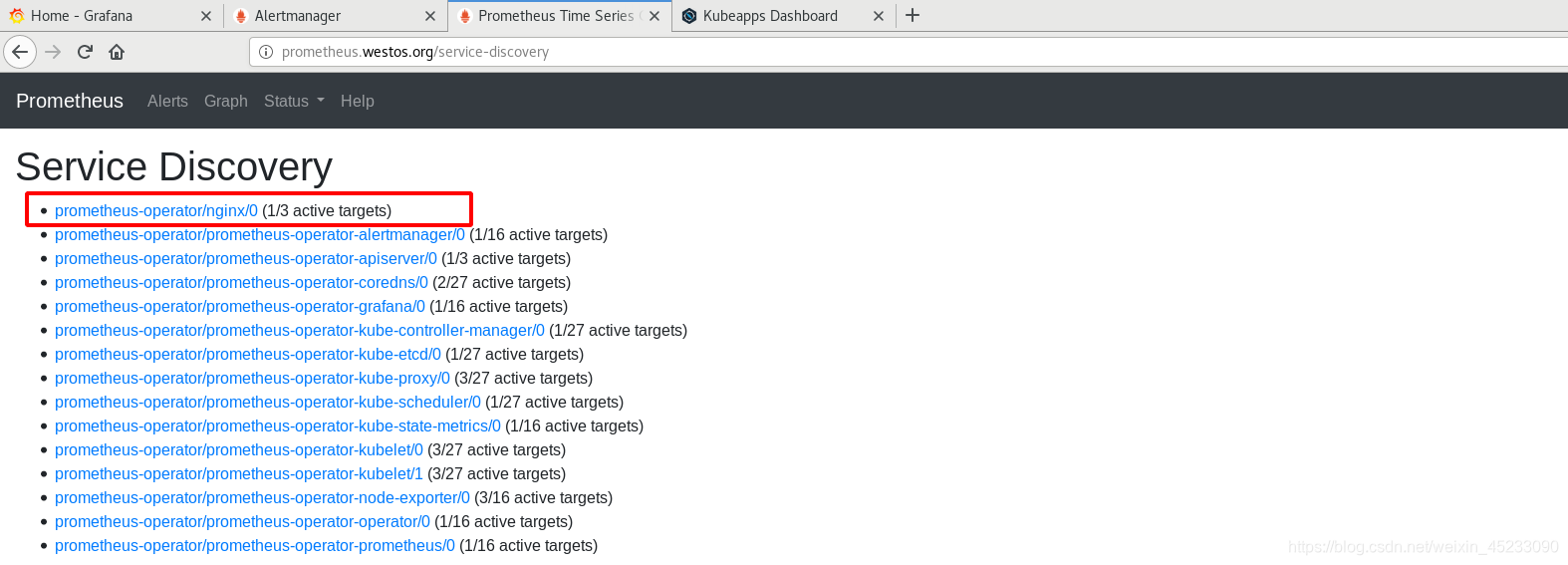Image resolution: width=1568 pixels, height=565 pixels.
Task: Open the prometheus-operator-kubelet/0 link
Action: point(239,449)
